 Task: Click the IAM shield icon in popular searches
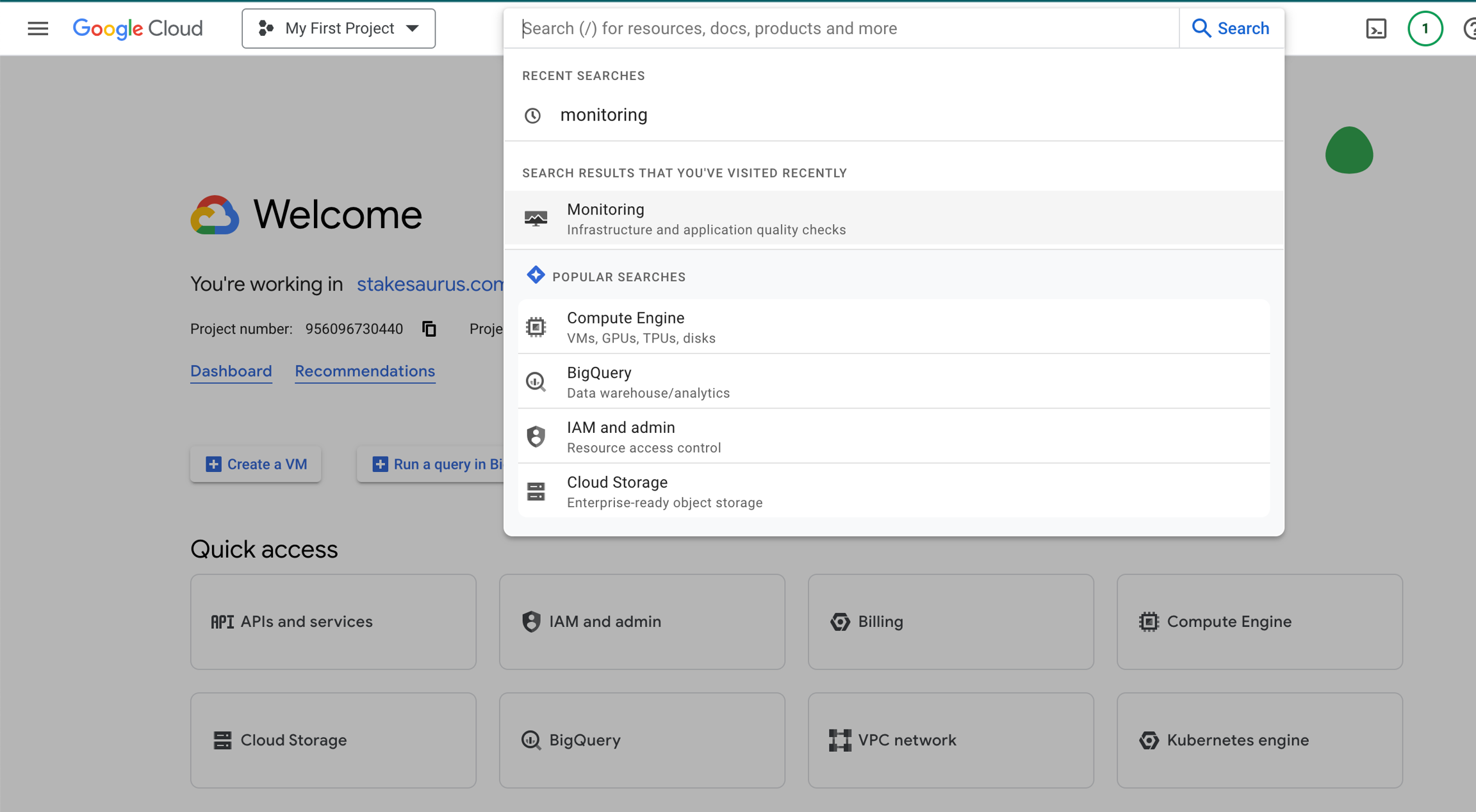click(x=536, y=437)
